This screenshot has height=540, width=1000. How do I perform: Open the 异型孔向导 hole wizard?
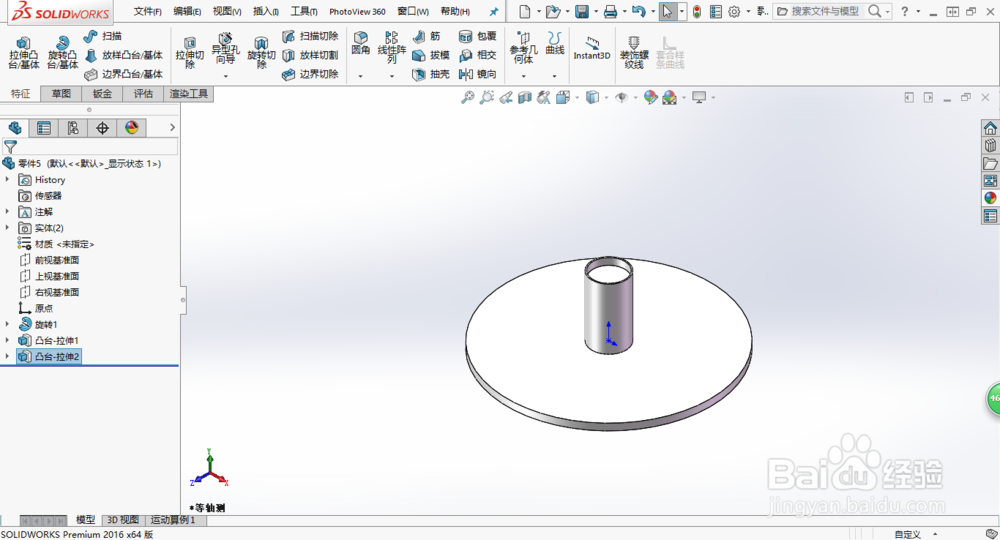(225, 50)
